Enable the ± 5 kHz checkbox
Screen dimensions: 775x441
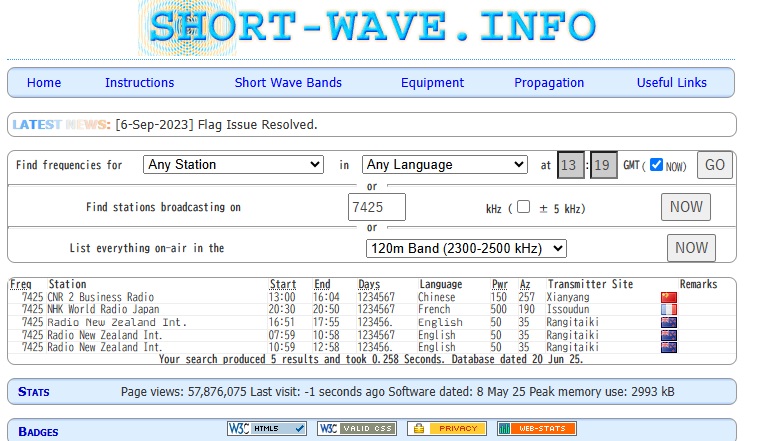(523, 207)
